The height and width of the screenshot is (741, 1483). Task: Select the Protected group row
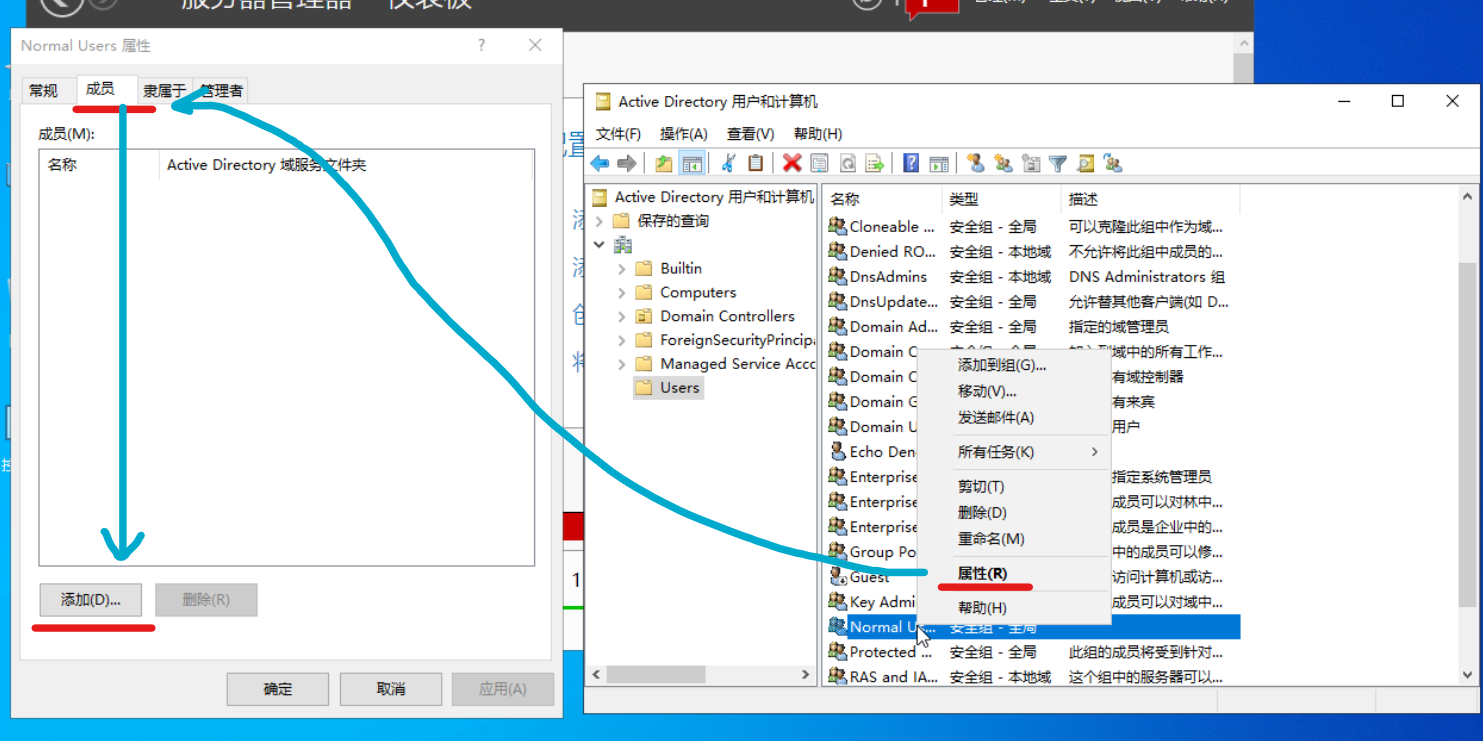coord(1033,652)
